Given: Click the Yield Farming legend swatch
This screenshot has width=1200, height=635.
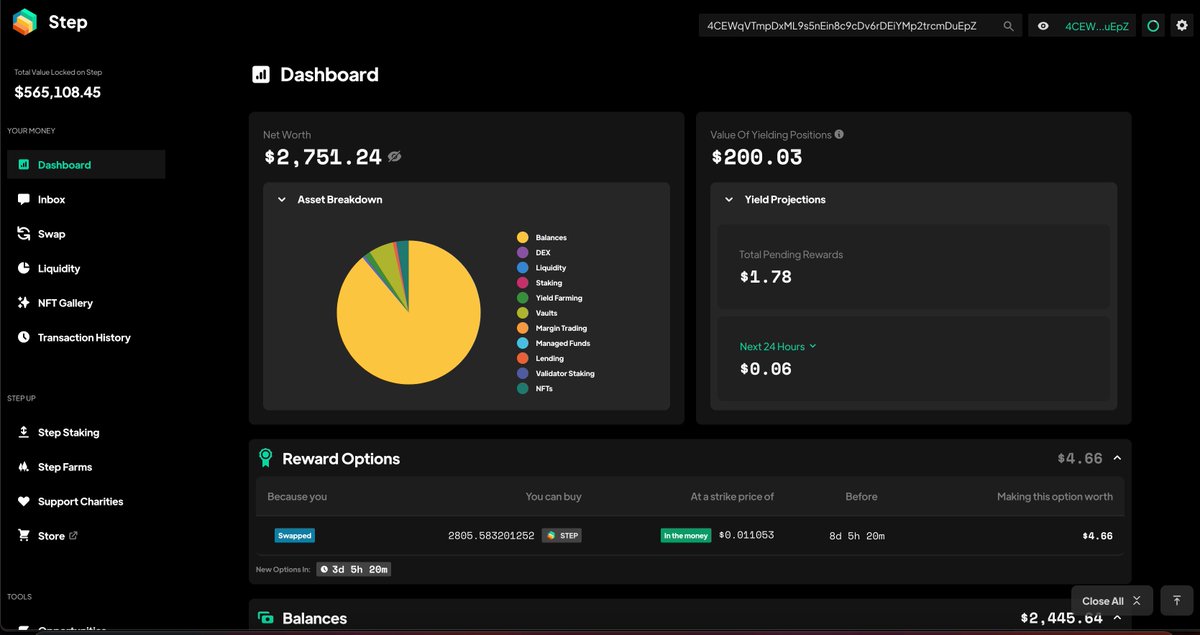Looking at the screenshot, I should (x=522, y=298).
